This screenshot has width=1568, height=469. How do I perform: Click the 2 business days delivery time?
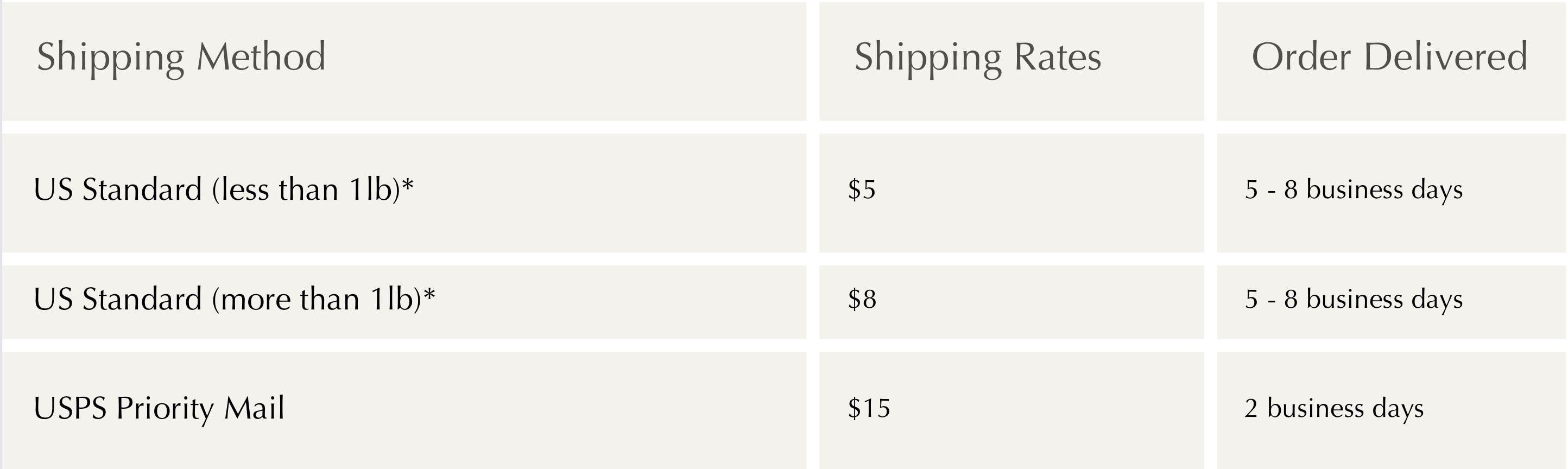pos(1333,408)
